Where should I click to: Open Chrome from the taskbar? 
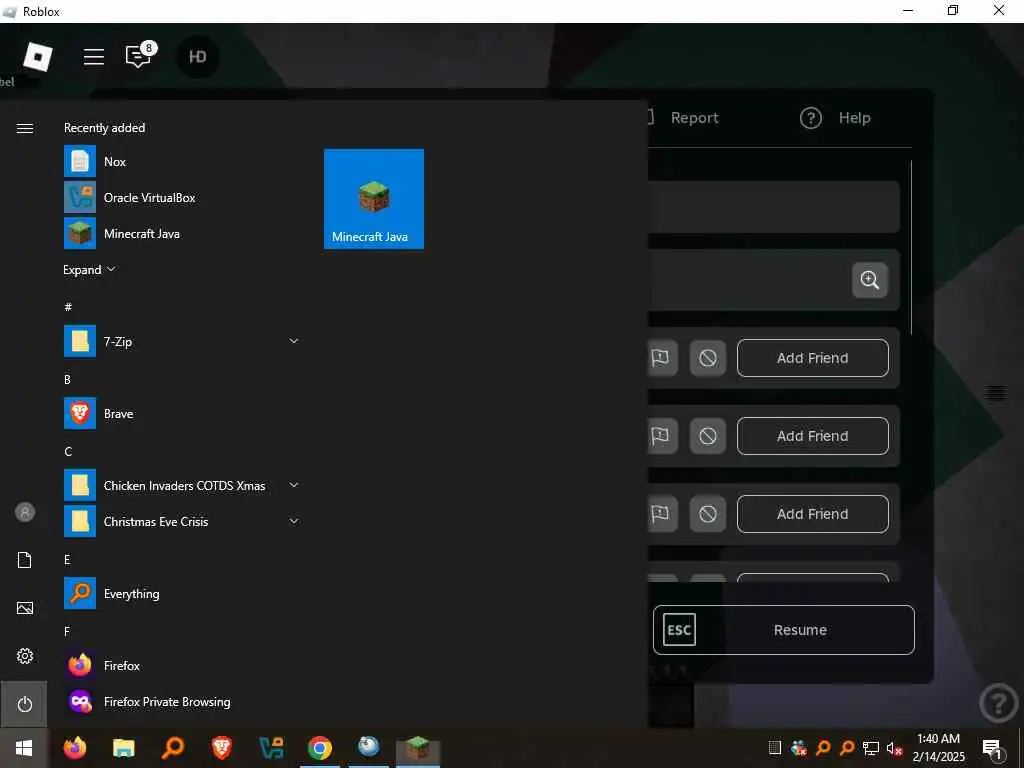pyautogui.click(x=319, y=748)
